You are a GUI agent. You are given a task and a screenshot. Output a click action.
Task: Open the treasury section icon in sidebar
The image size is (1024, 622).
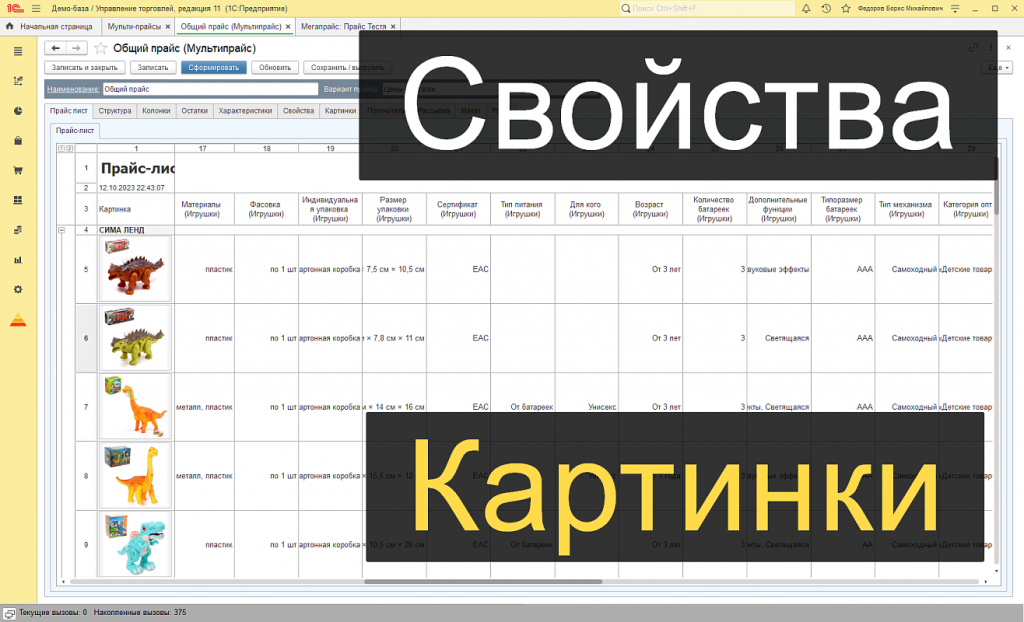(18, 230)
